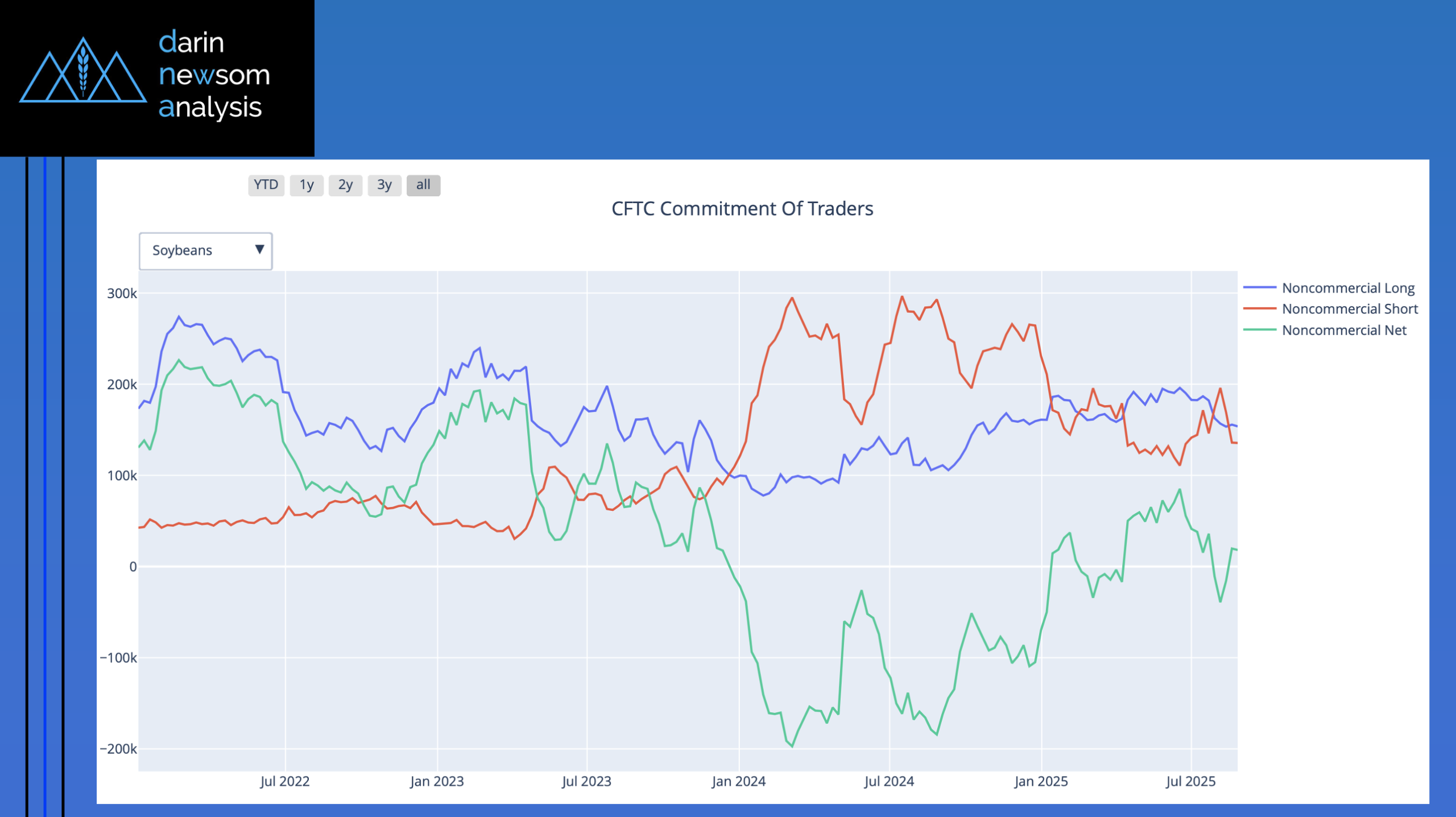Viewport: 1456px width, 817px height.
Task: Show all data with the all button
Action: click(x=423, y=185)
